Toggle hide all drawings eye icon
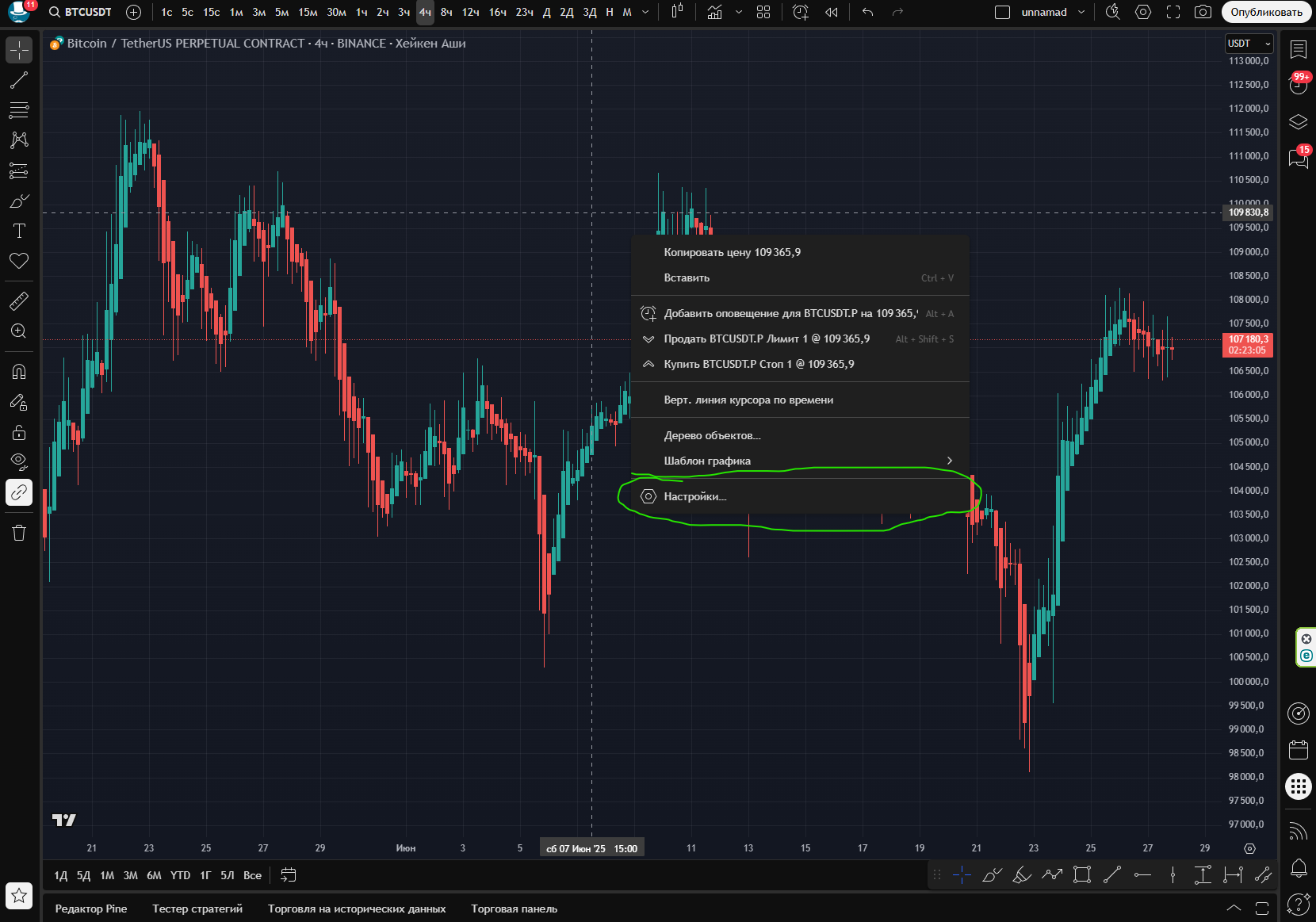The image size is (1316, 922). pyautogui.click(x=19, y=461)
